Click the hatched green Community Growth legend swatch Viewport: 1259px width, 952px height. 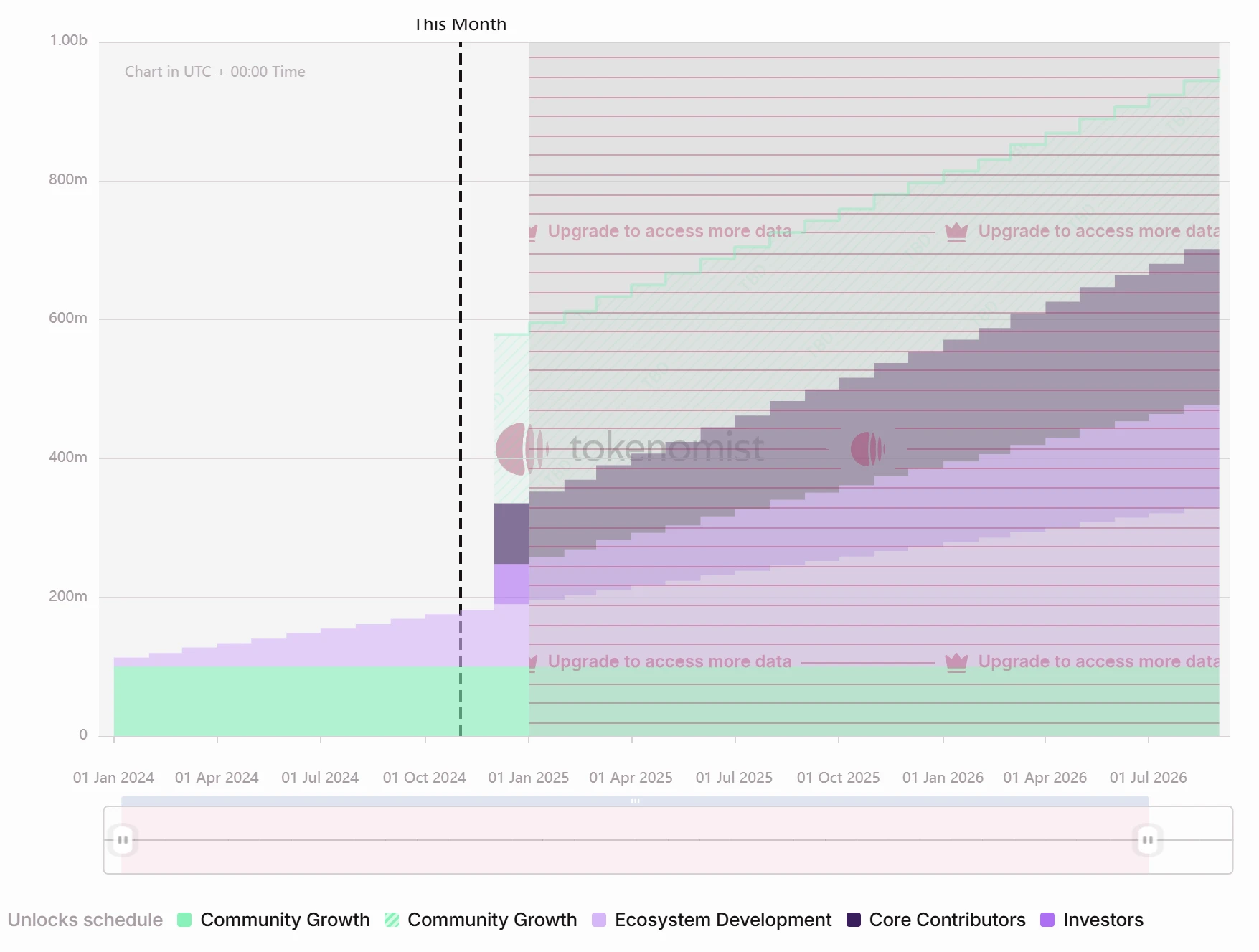point(392,920)
